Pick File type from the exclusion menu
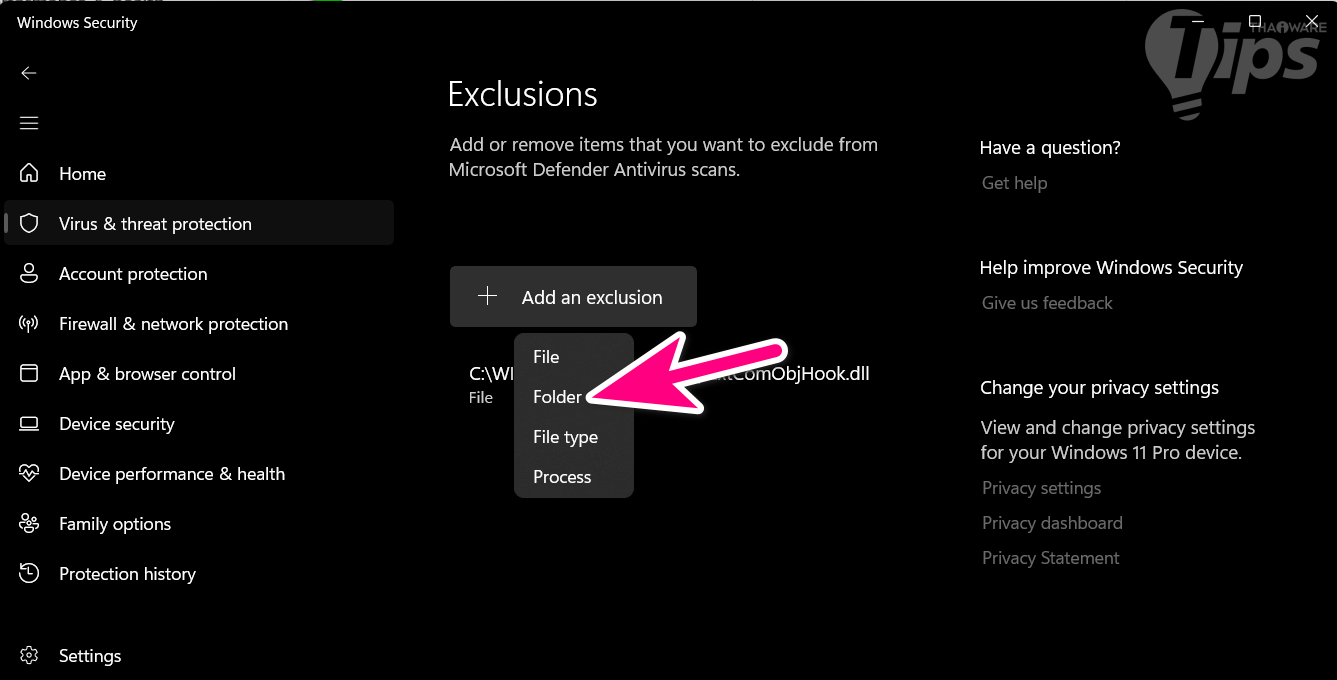Viewport: 1337px width, 680px height. pyautogui.click(x=565, y=437)
